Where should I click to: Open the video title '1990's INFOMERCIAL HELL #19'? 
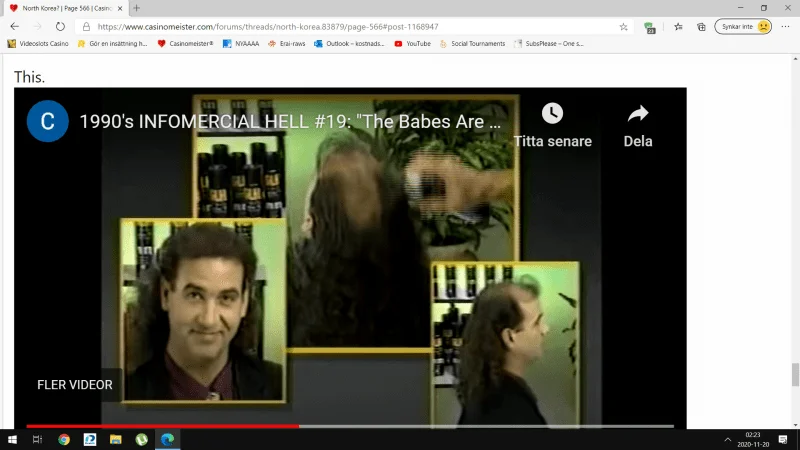pos(290,121)
